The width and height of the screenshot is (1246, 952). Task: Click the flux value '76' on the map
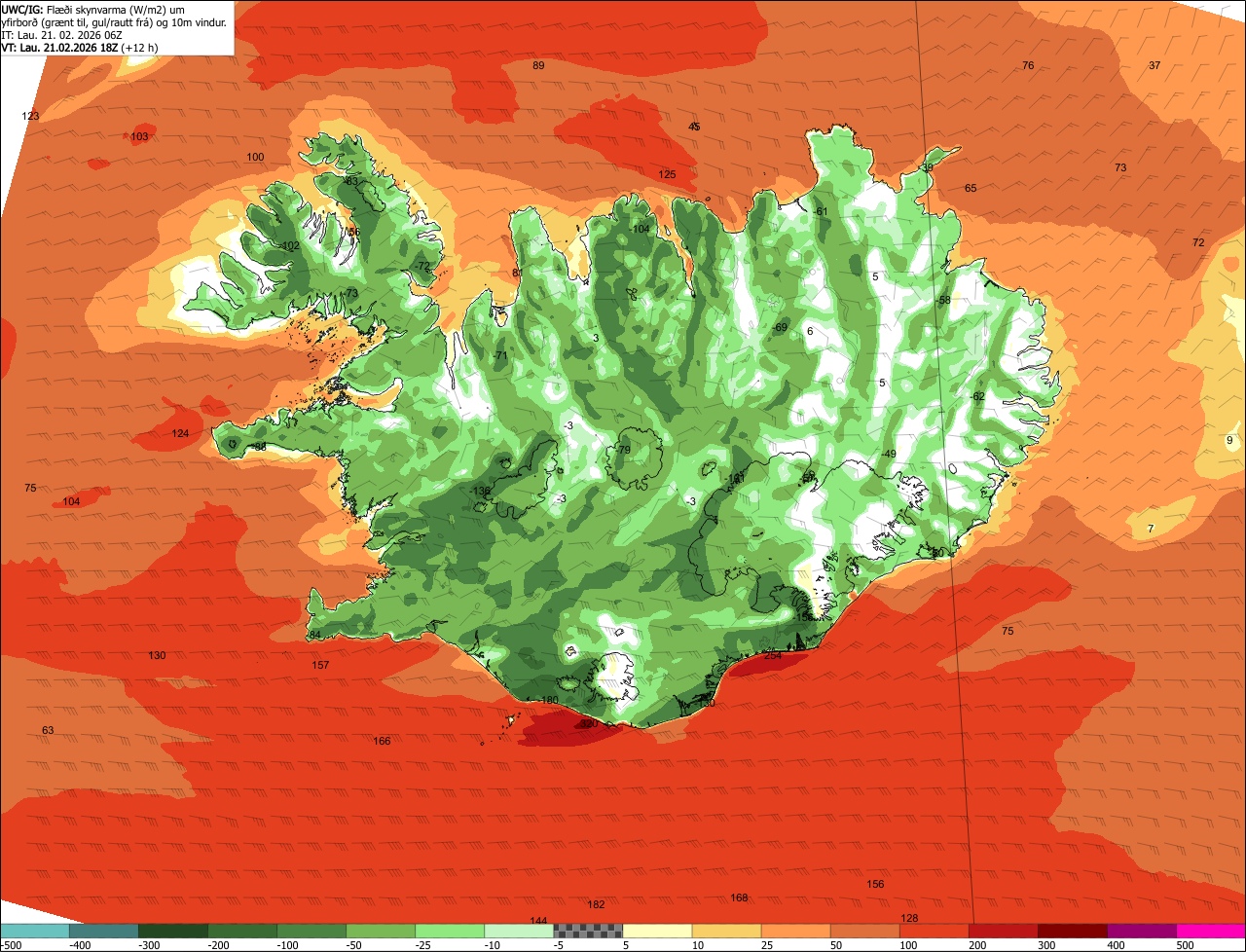click(1028, 65)
